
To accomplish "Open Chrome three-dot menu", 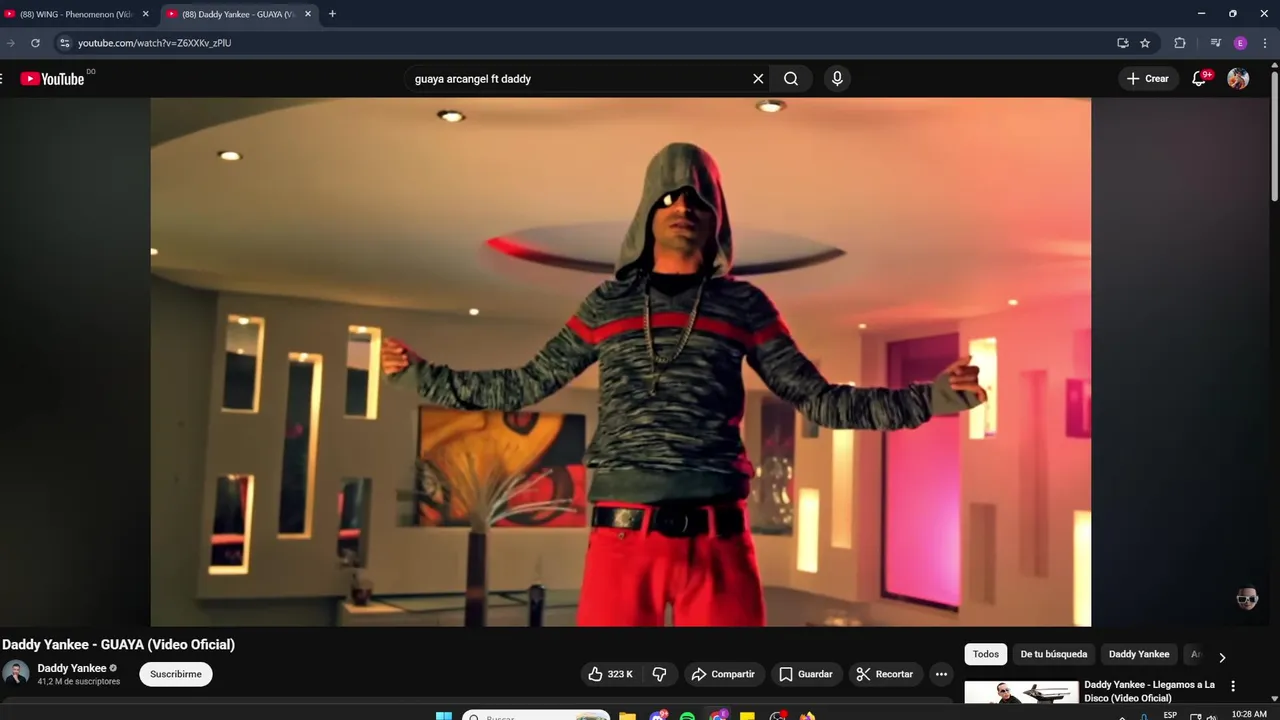I will click(1266, 43).
